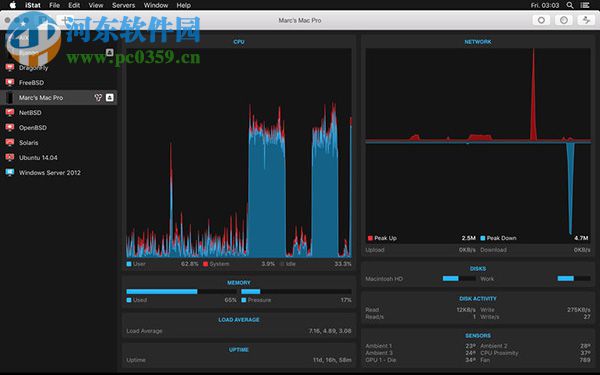The image size is (600, 375).
Task: Click the Mac Pro tower icon in sidebar
Action: click(10, 98)
